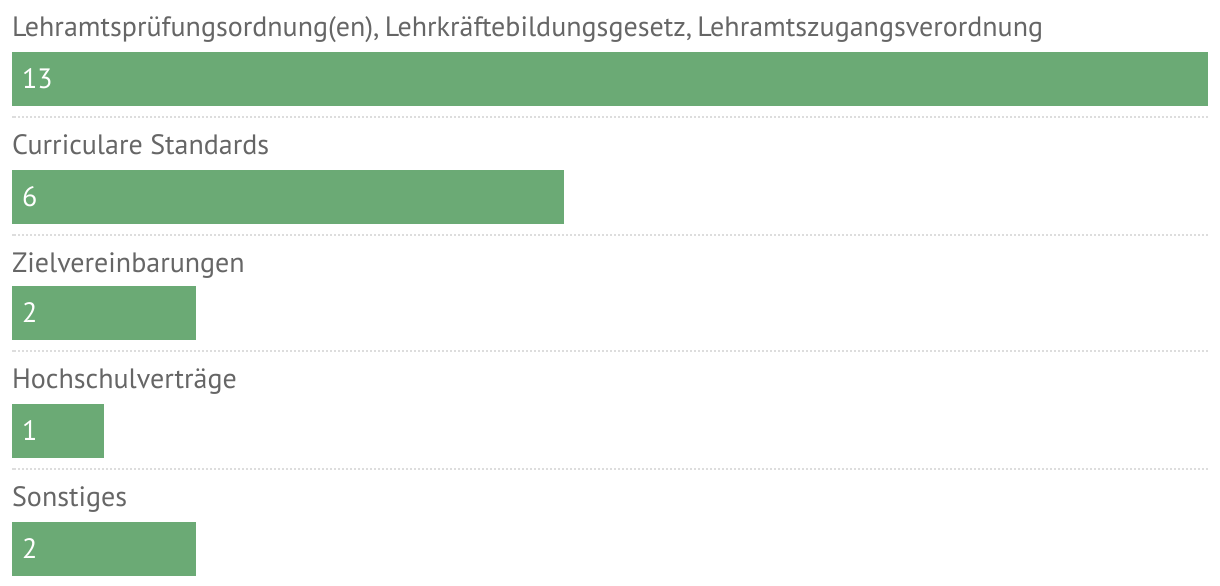Click the longest green bar with value 13
The height and width of the screenshot is (586, 1220).
610,79
